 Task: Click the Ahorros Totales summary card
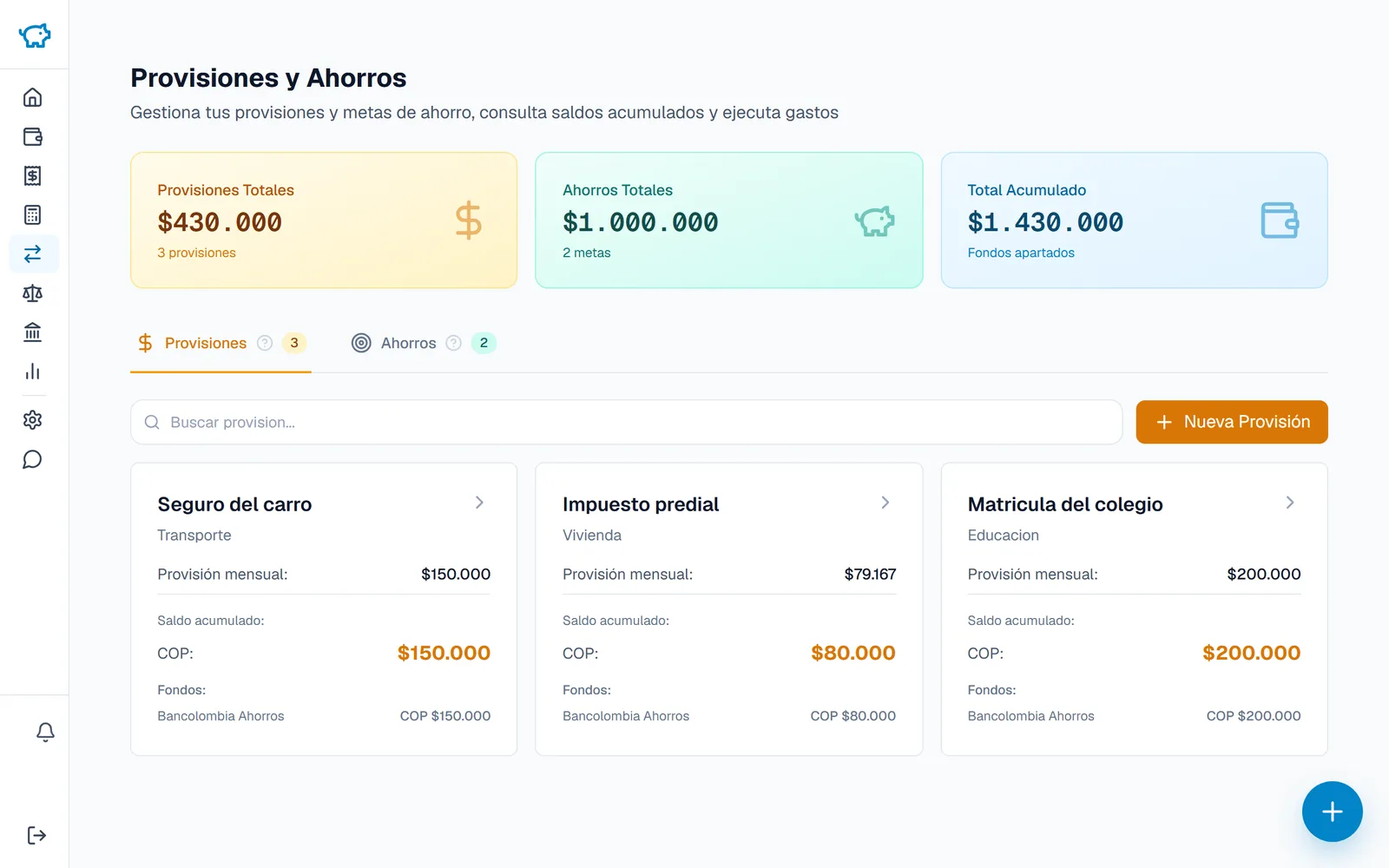coord(728,220)
